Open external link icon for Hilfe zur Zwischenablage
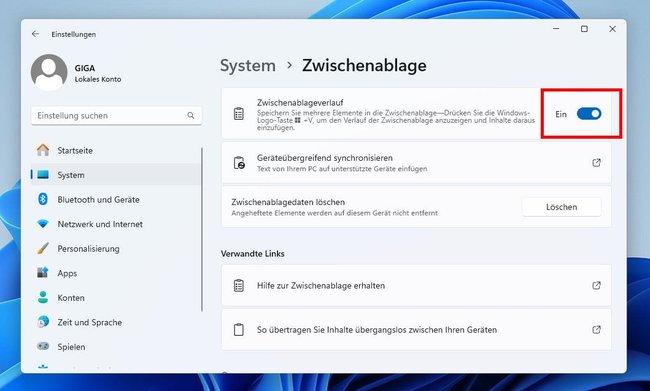Viewport: 650px width, 391px height. 596,286
